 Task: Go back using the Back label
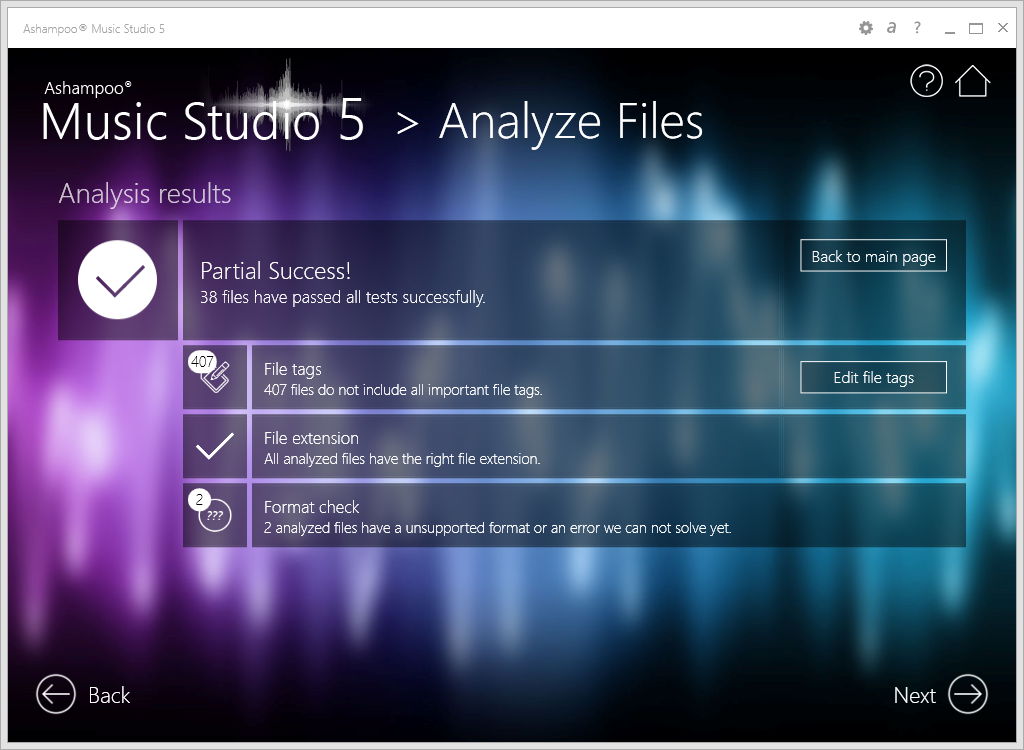tap(109, 695)
